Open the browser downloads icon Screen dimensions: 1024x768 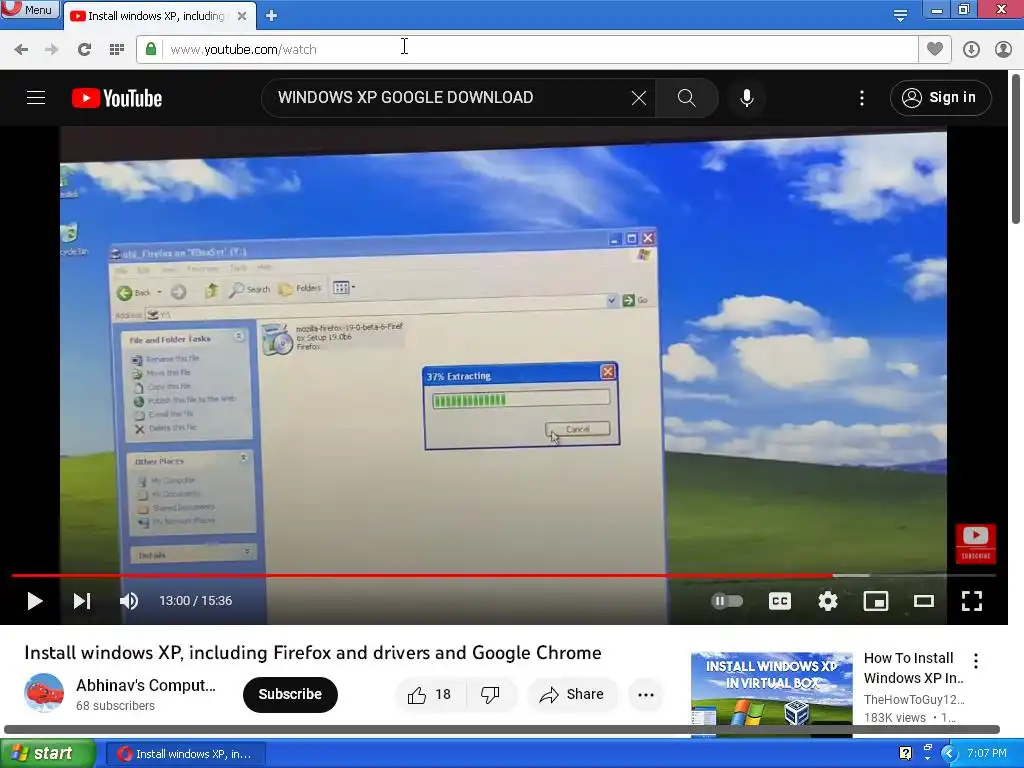click(971, 49)
